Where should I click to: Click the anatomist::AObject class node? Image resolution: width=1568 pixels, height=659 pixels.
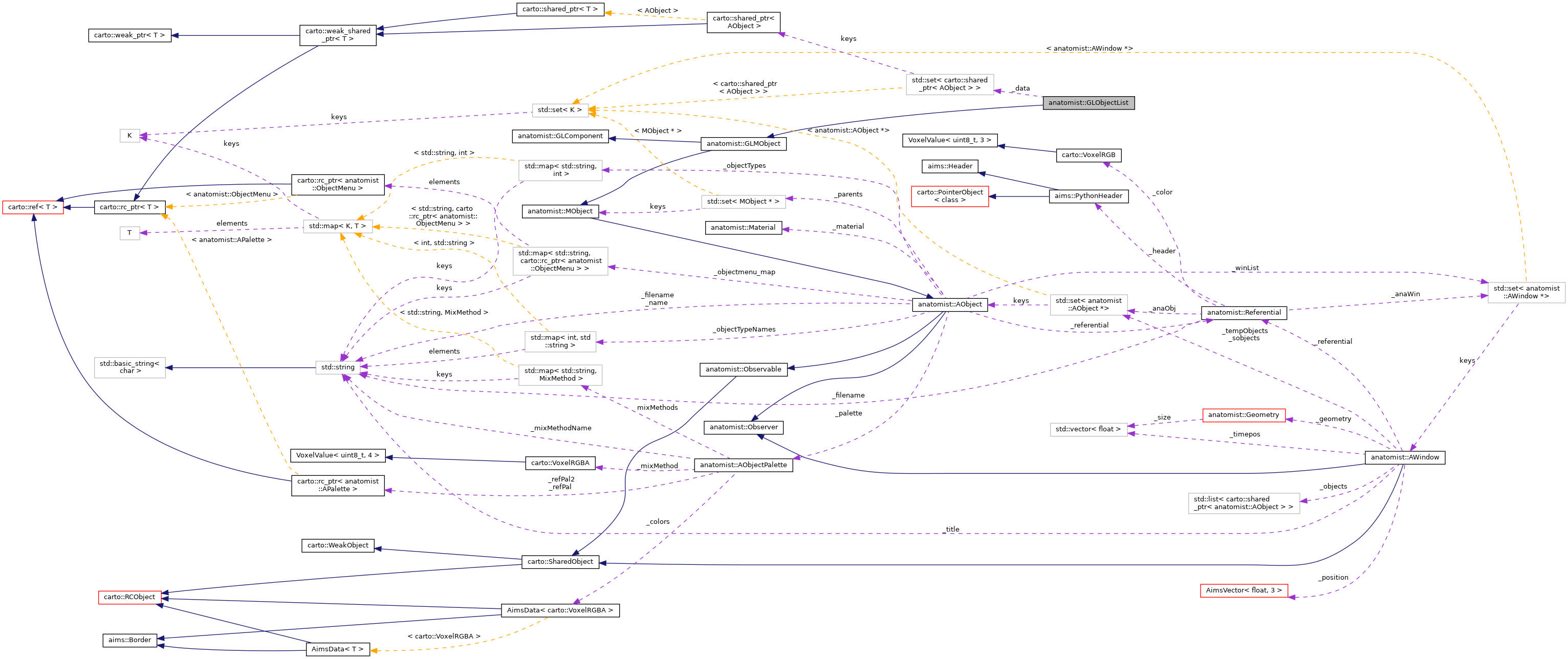click(x=950, y=304)
